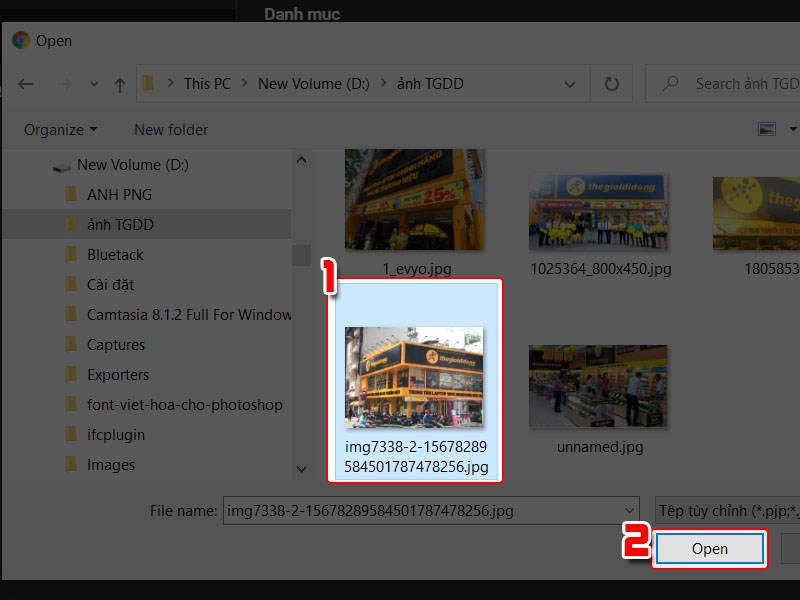The width and height of the screenshot is (800, 600).
Task: Click ảnh TGDD in the address path
Action: [430, 84]
